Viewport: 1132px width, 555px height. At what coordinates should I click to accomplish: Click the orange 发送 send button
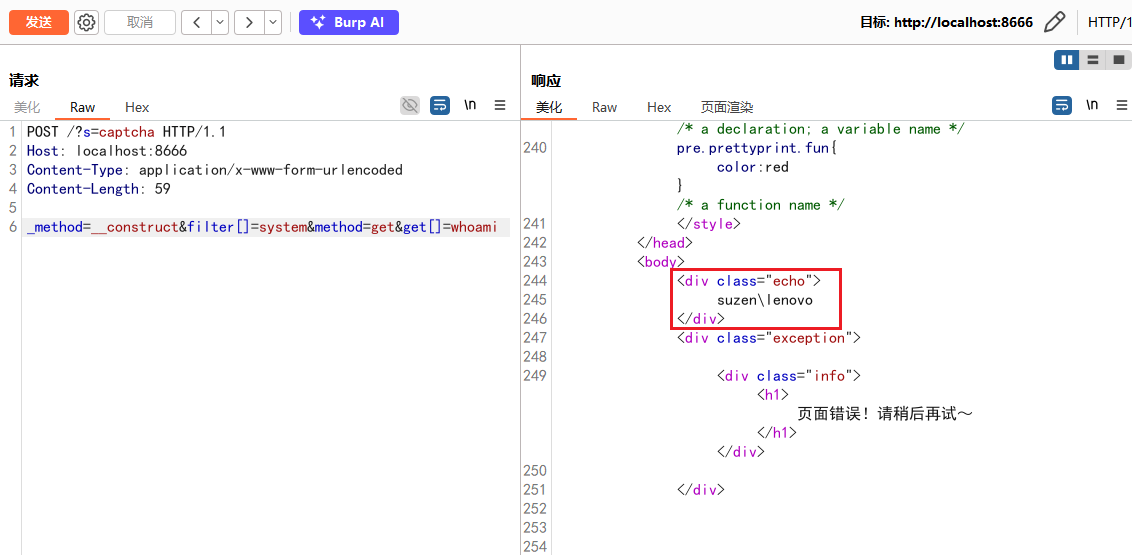(39, 22)
